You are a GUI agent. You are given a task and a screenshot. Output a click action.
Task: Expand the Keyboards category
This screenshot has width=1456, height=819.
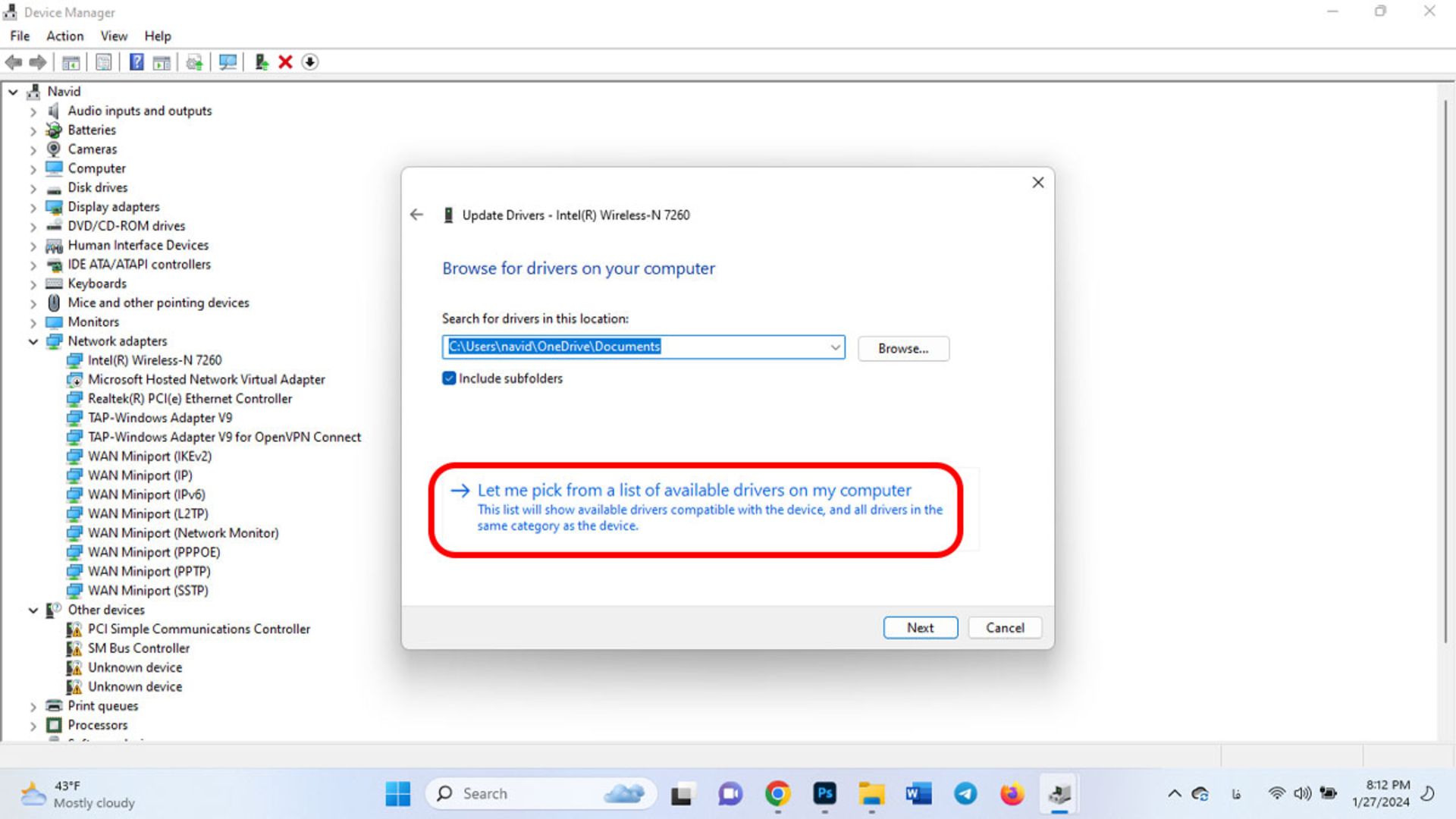pos(33,284)
